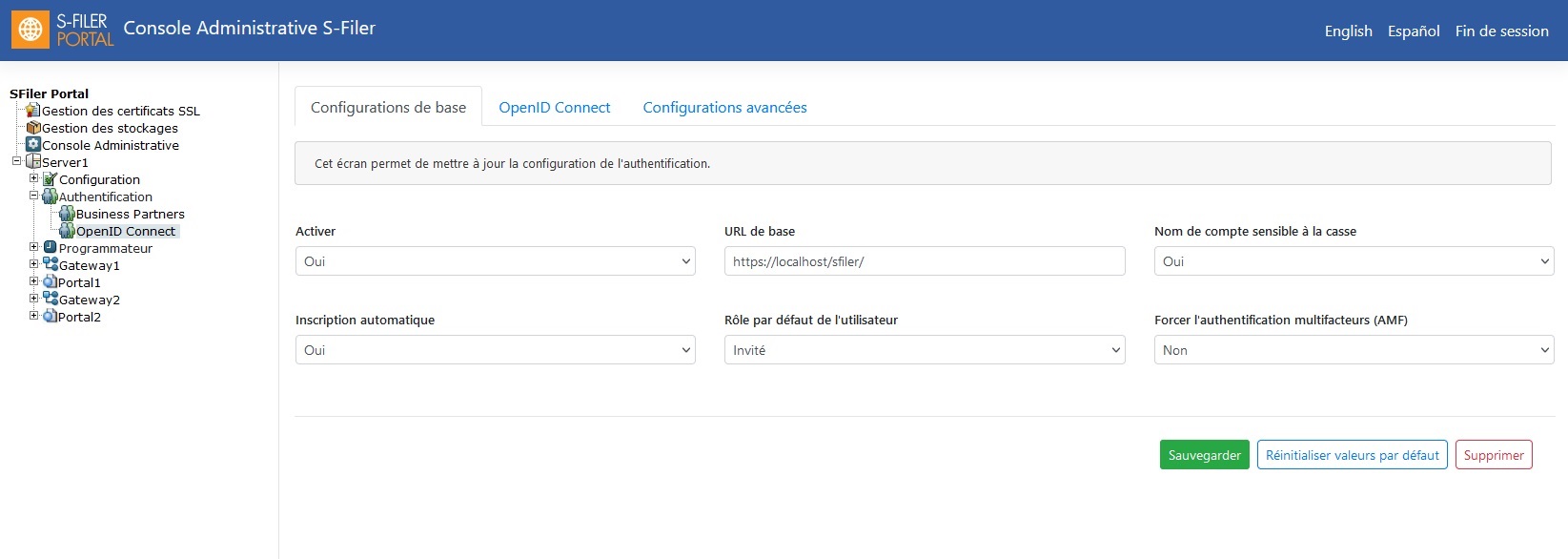Select the Business Partners users icon
This screenshot has height=559, width=1568.
click(68, 214)
